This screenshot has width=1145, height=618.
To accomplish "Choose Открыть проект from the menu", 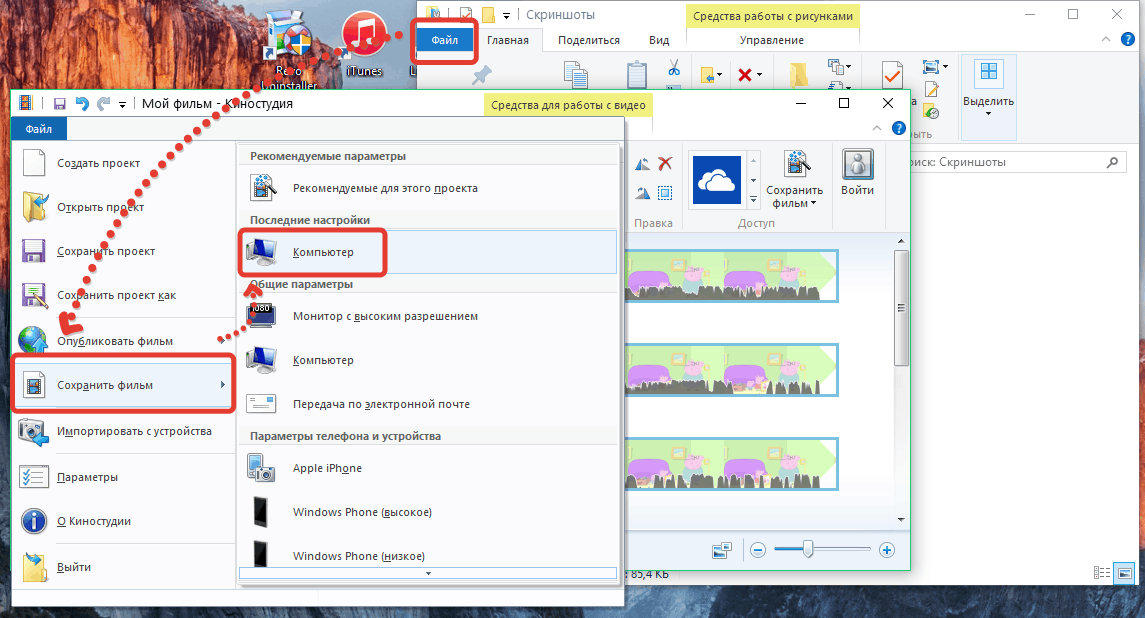I will (123, 207).
